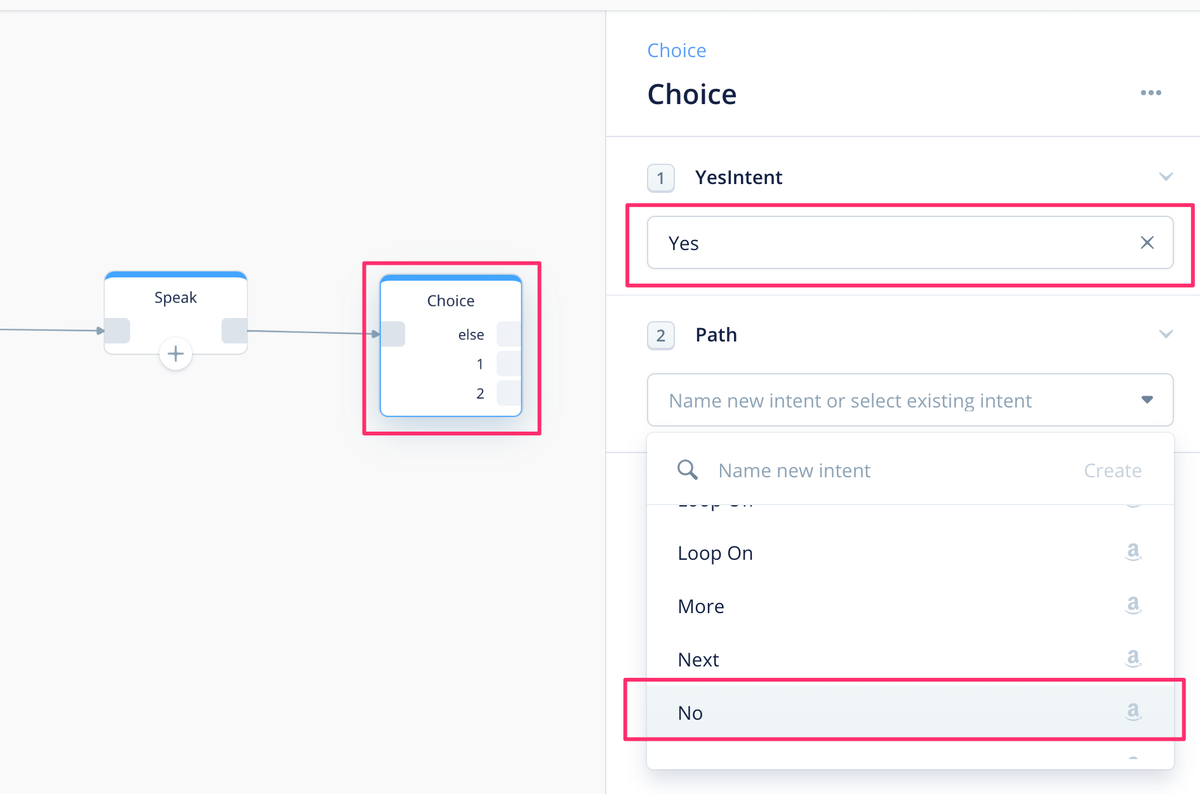This screenshot has height=794, width=1200.
Task: Select the No intent option
Action: coord(910,712)
